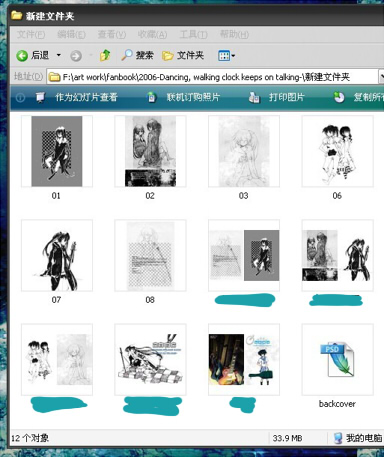Click '12 个对象' in the status bar
This screenshot has height=457, width=384.
pos(30,438)
